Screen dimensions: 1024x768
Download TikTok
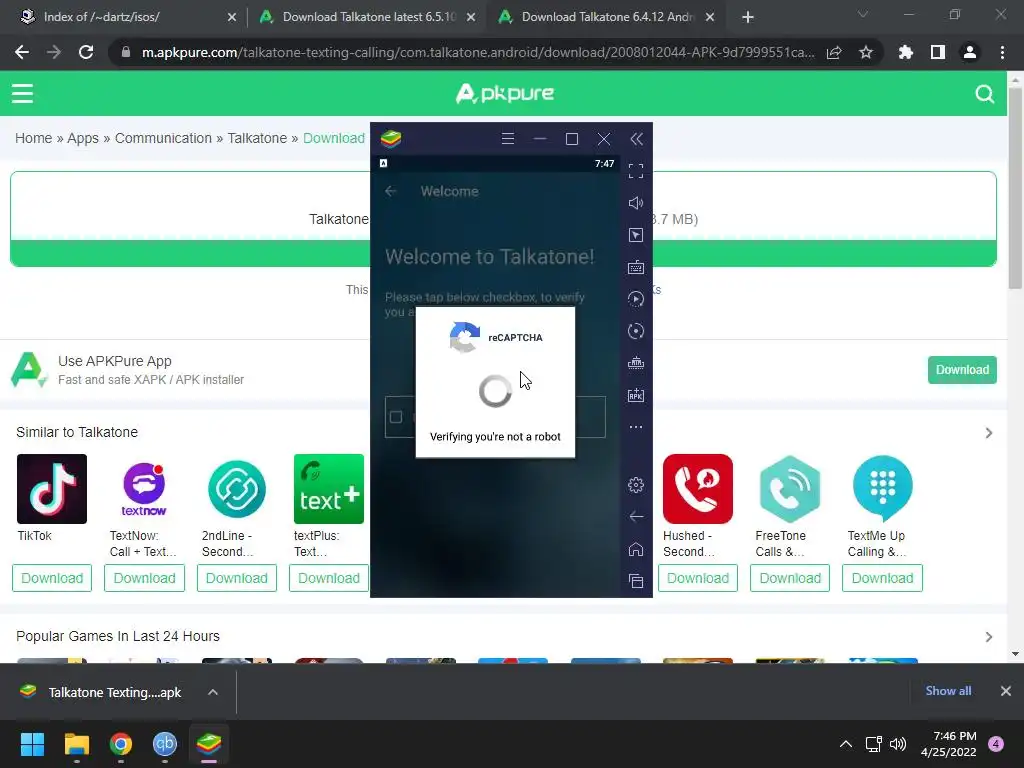coord(52,578)
